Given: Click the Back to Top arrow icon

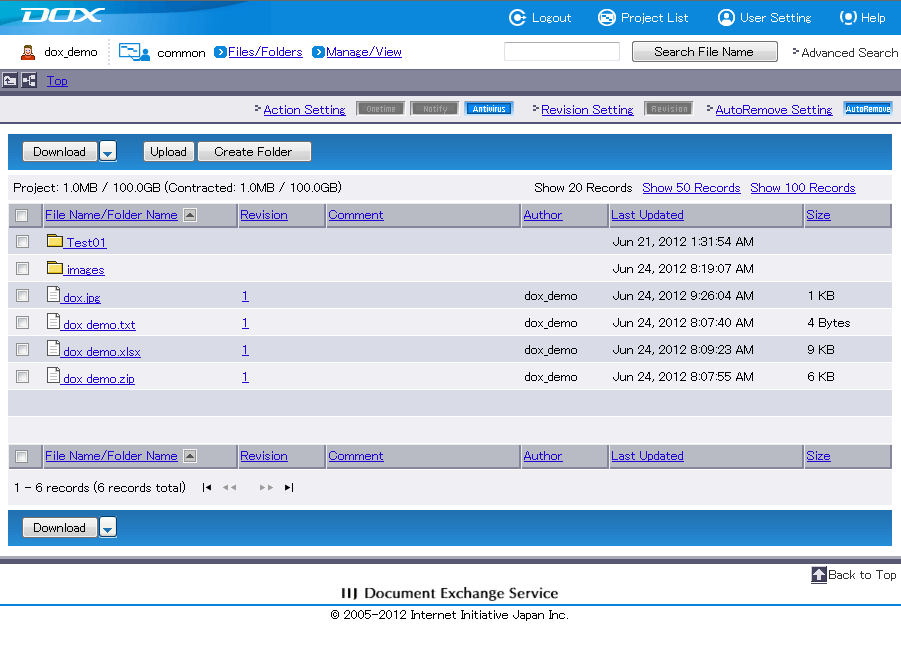Looking at the screenshot, I should pos(819,575).
